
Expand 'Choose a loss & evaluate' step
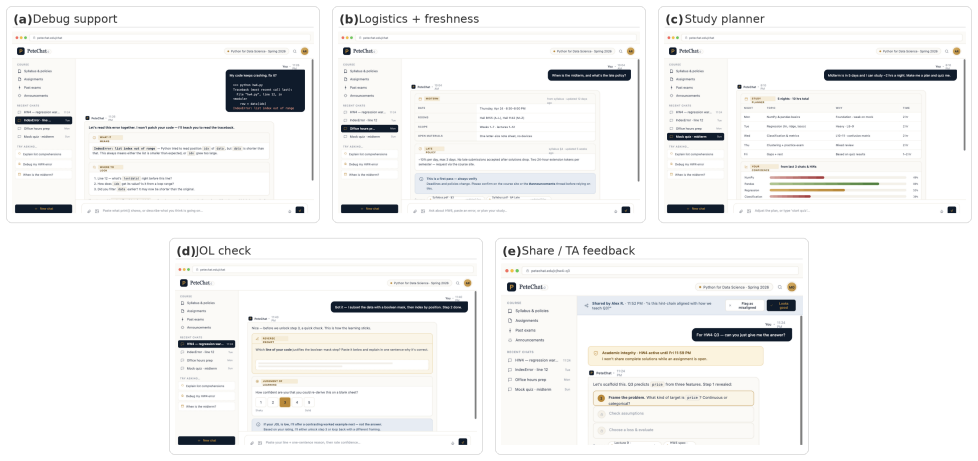pos(674,430)
